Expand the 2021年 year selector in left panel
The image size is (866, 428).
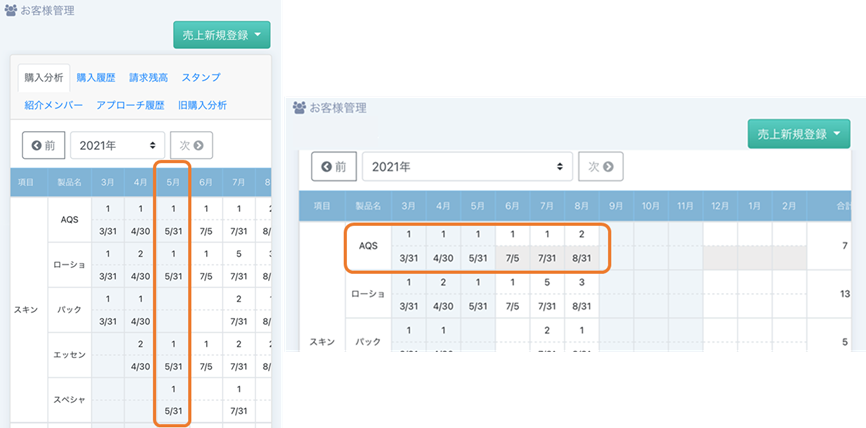117,145
